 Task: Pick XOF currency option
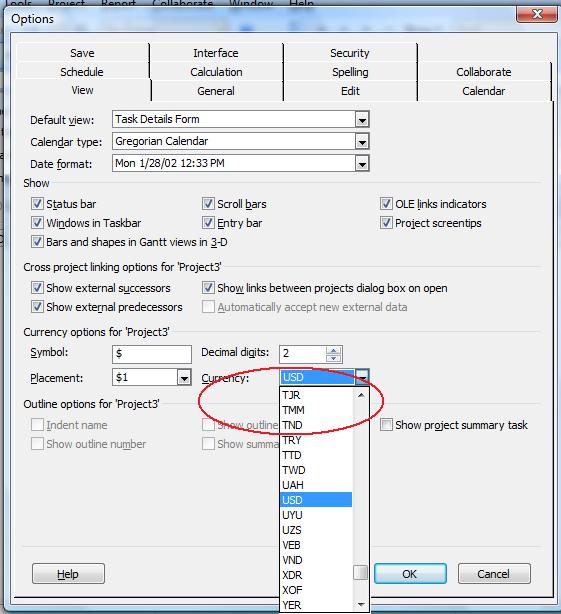click(x=316, y=590)
